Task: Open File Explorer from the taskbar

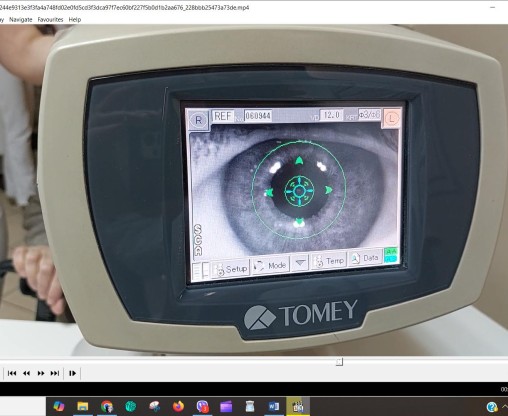Action: [83, 406]
